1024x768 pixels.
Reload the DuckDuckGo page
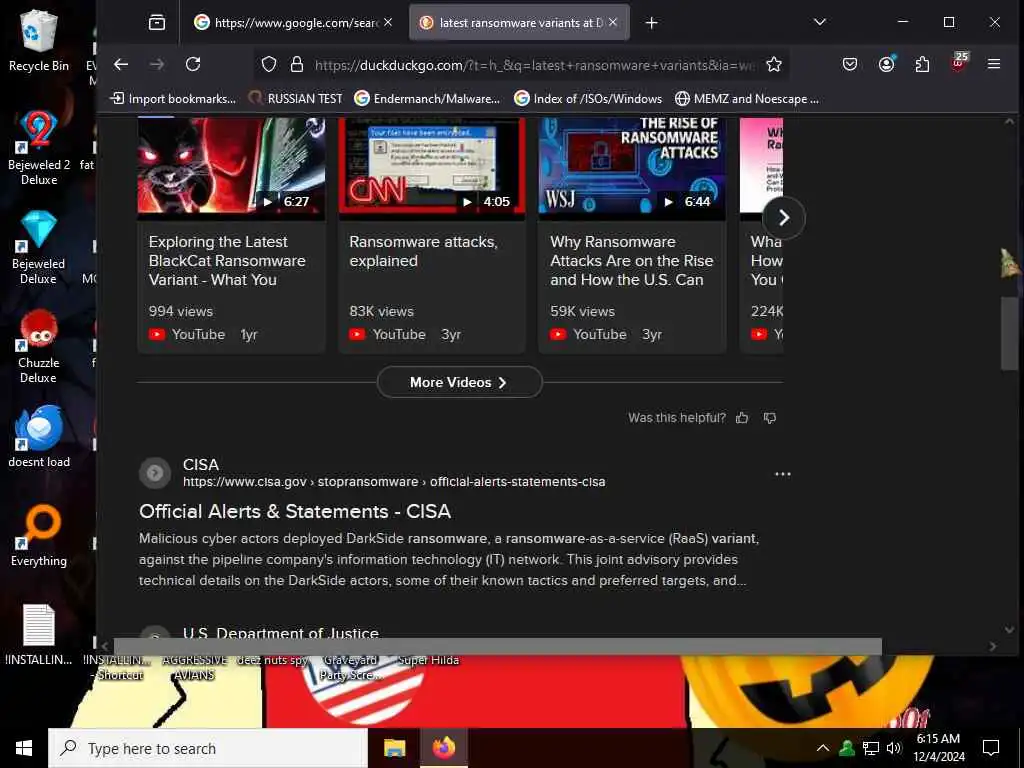pos(193,64)
